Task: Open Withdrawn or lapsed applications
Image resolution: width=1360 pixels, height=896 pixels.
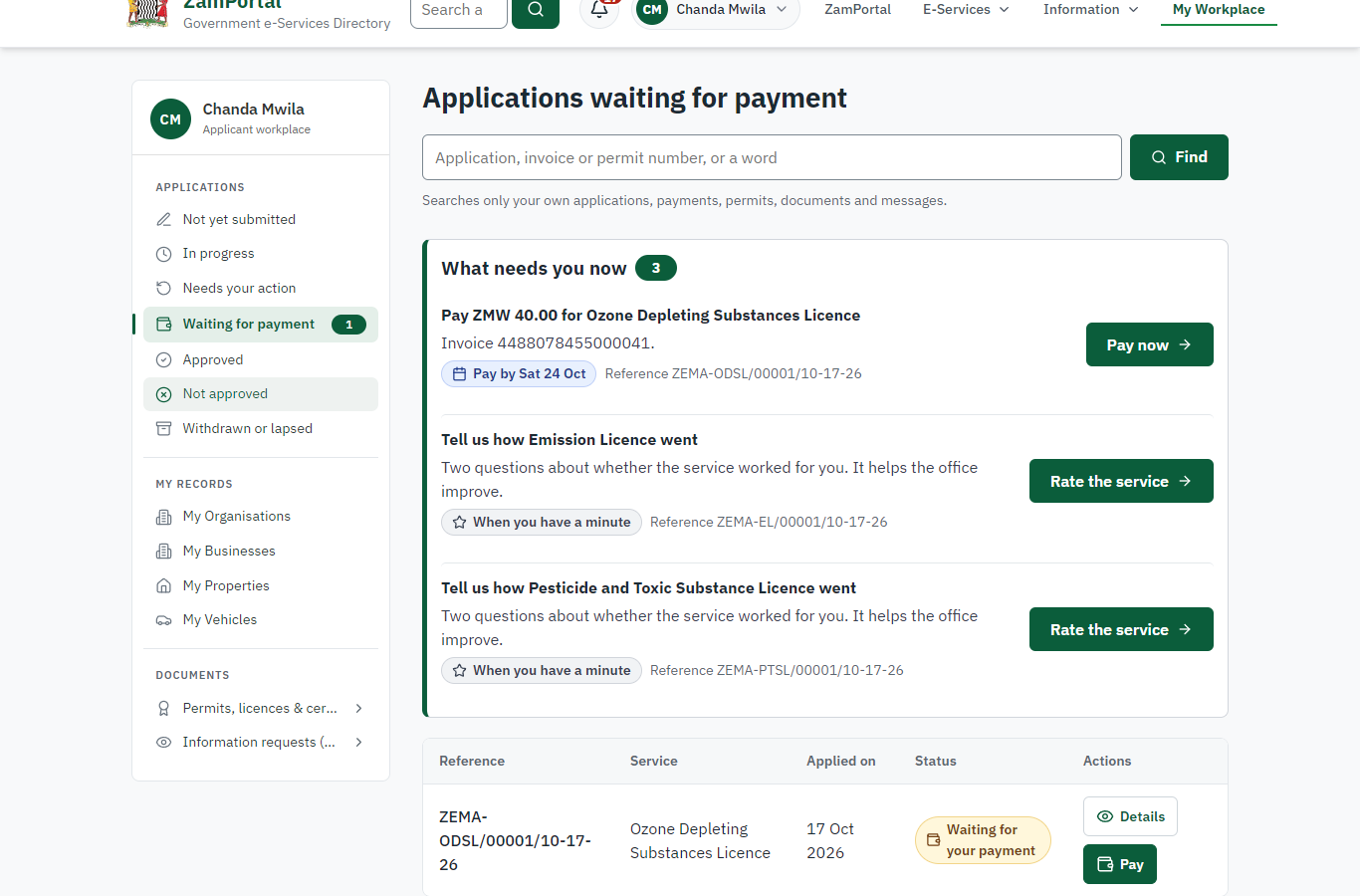Action: click(261, 429)
